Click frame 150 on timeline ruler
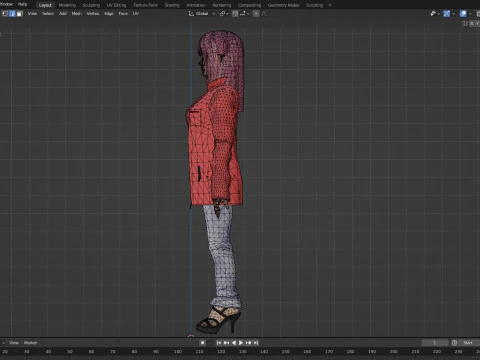Screen dimensions: 480x360 pyautogui.click(x=286, y=352)
